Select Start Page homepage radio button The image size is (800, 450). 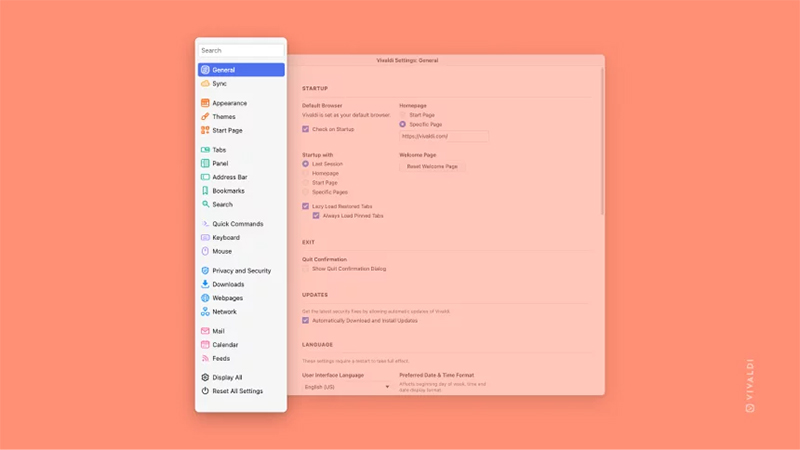(x=403, y=115)
